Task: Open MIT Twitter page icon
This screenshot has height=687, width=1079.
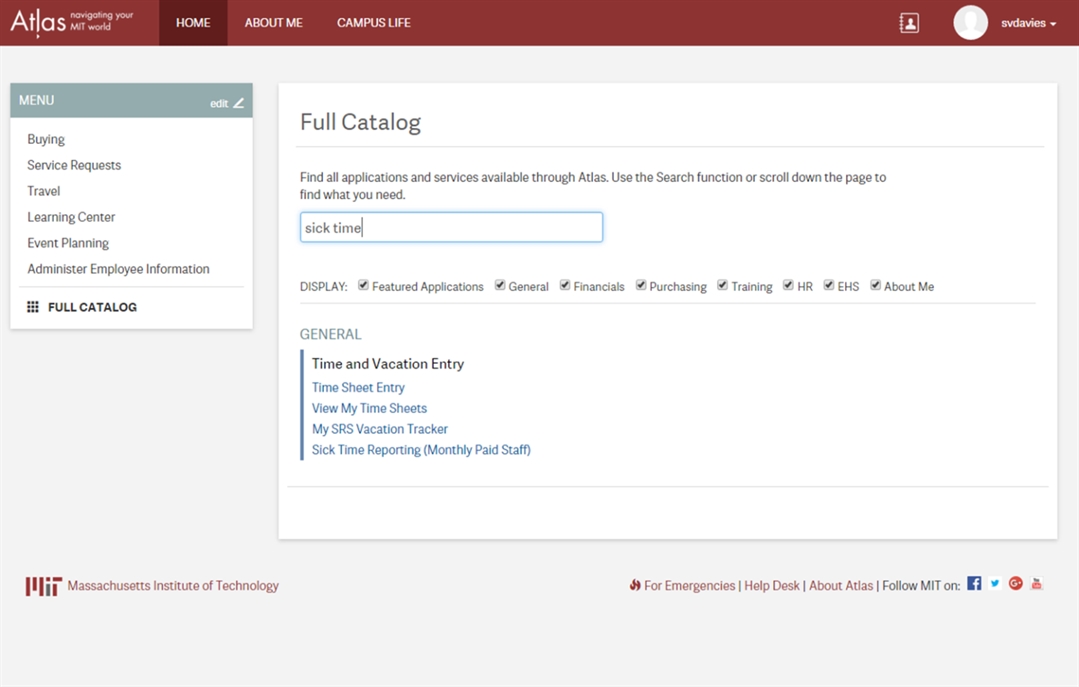Action: click(995, 584)
